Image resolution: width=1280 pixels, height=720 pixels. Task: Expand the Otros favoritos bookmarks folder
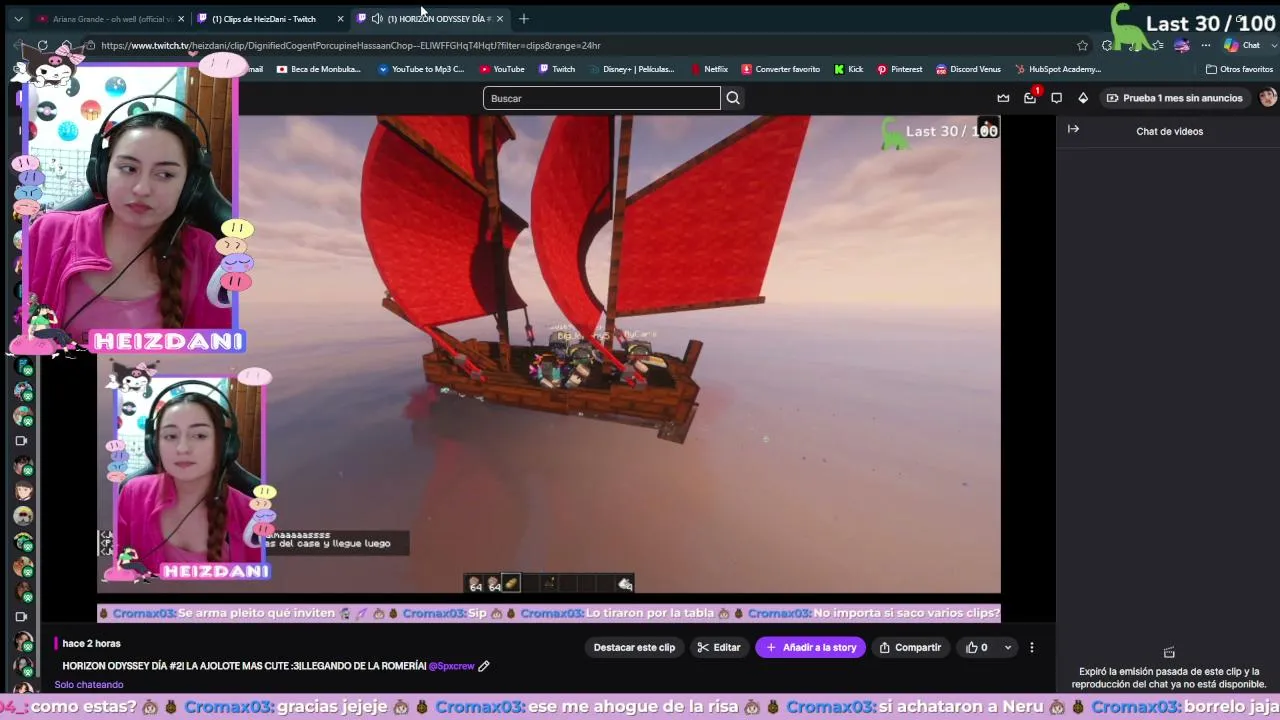[1239, 69]
